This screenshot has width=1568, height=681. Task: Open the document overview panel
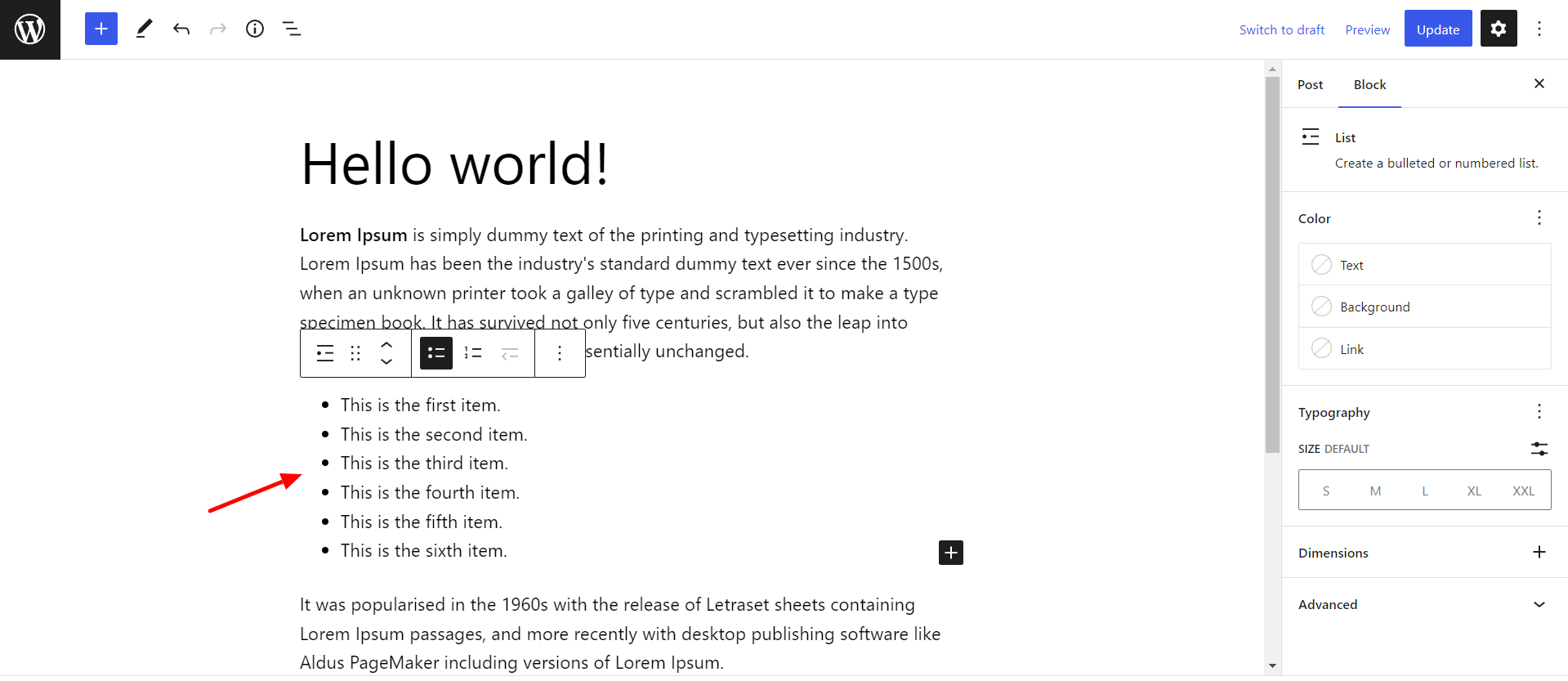(x=292, y=28)
